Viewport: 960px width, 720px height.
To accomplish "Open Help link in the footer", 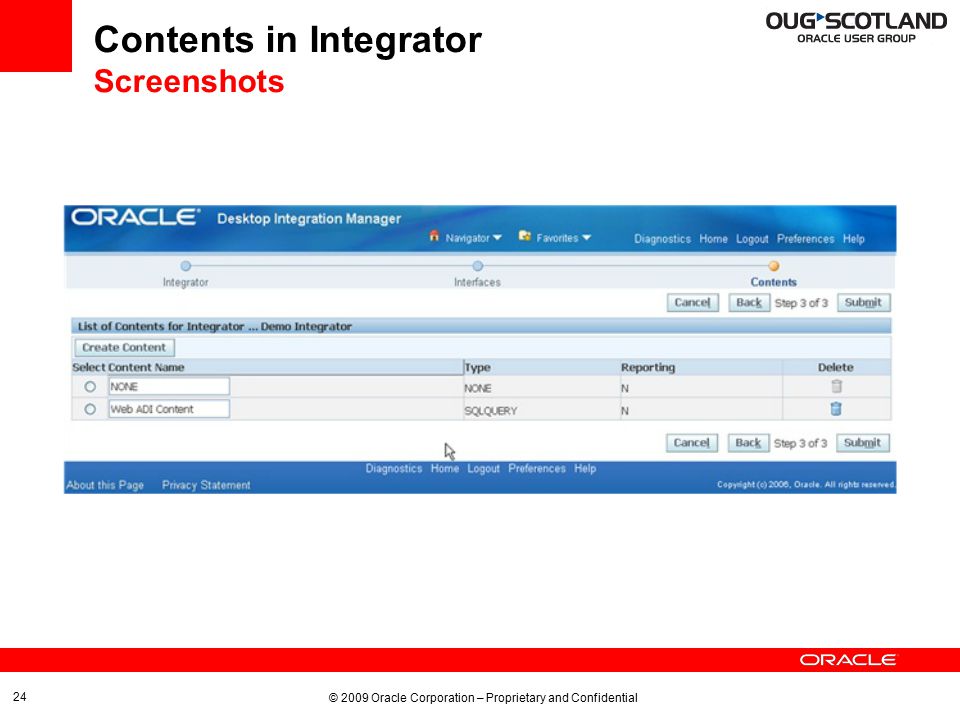I will coord(585,468).
